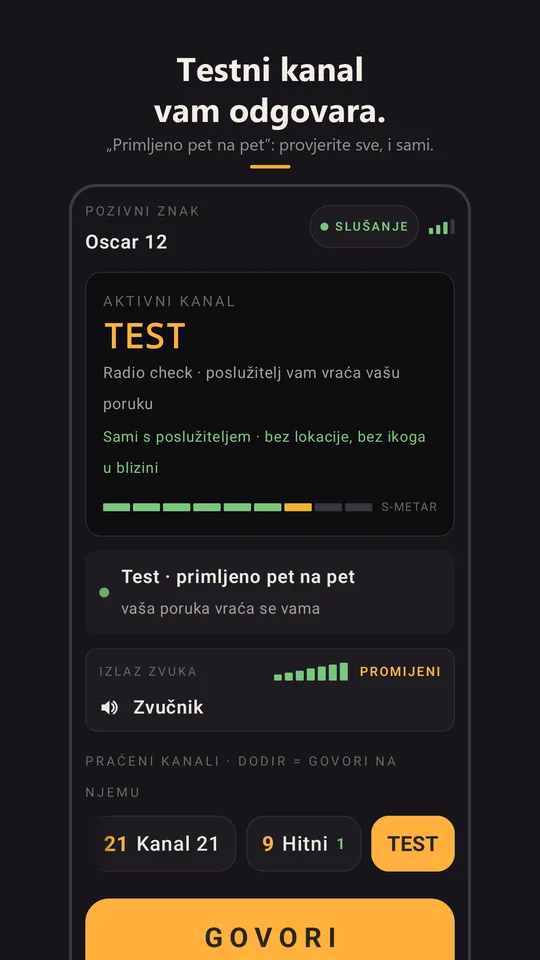The image size is (540, 960).
Task: Tap the green unread count on Hitni
Action: [340, 844]
